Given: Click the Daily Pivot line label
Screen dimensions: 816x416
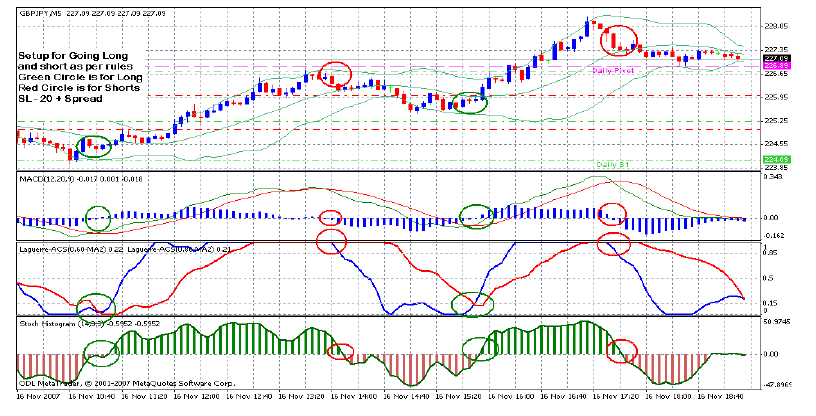Looking at the screenshot, I should click(x=614, y=71).
